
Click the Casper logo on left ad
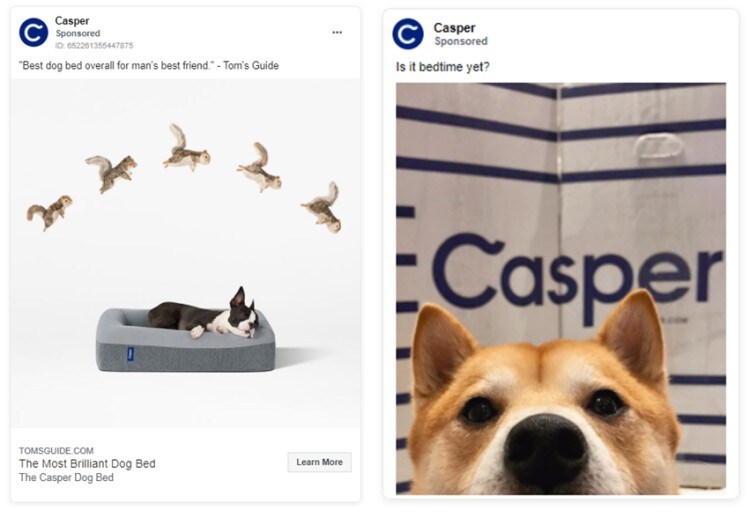(x=33, y=33)
